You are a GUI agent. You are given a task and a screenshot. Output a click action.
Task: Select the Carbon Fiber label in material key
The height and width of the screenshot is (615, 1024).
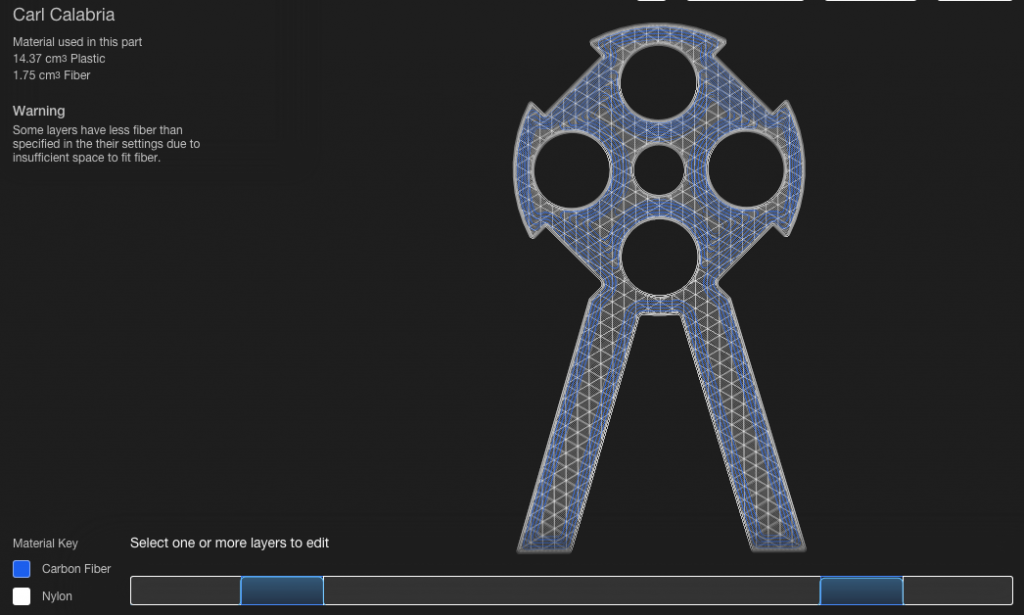[x=76, y=569]
